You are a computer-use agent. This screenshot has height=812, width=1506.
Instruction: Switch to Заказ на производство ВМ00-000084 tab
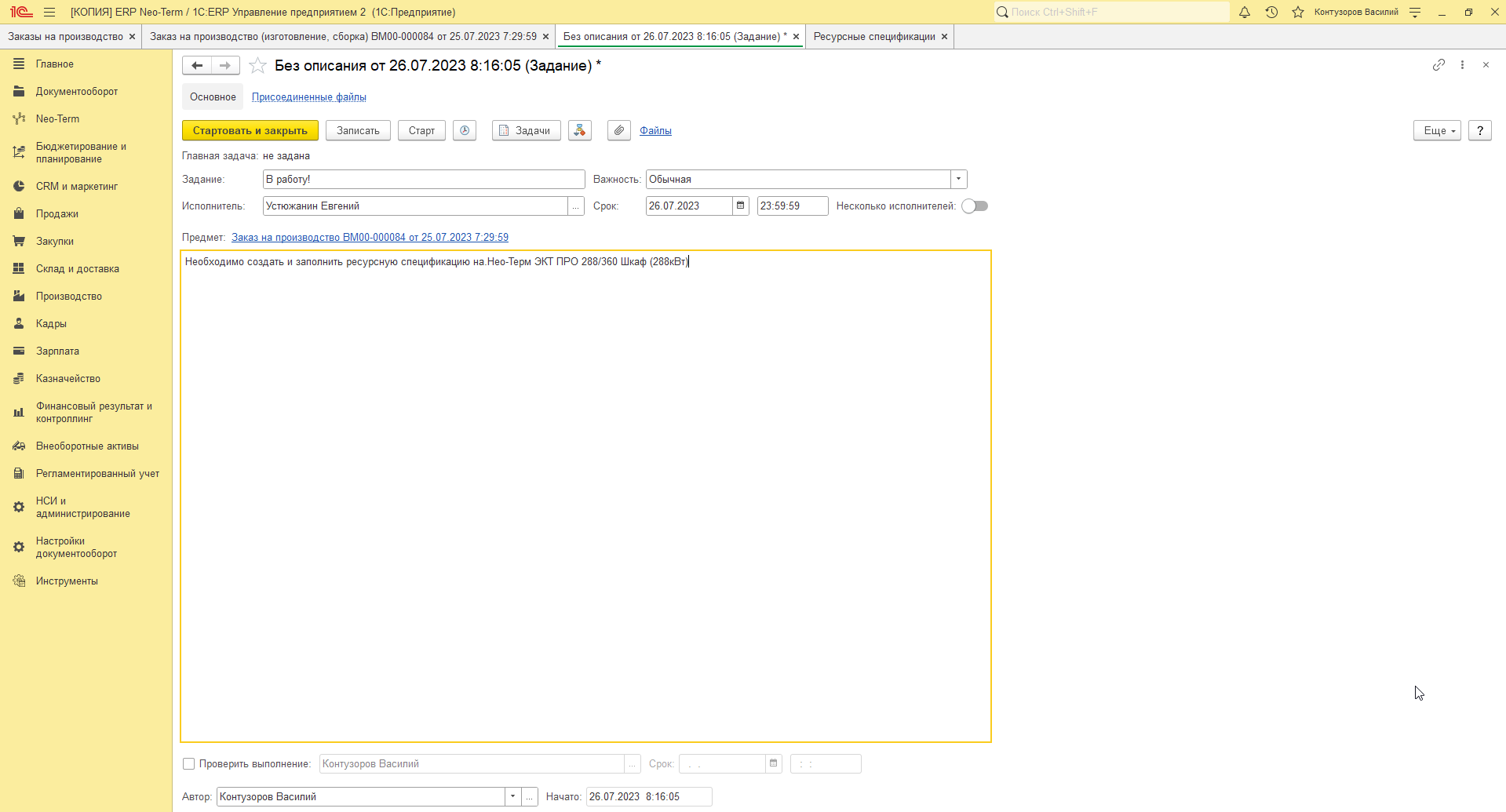click(x=343, y=36)
